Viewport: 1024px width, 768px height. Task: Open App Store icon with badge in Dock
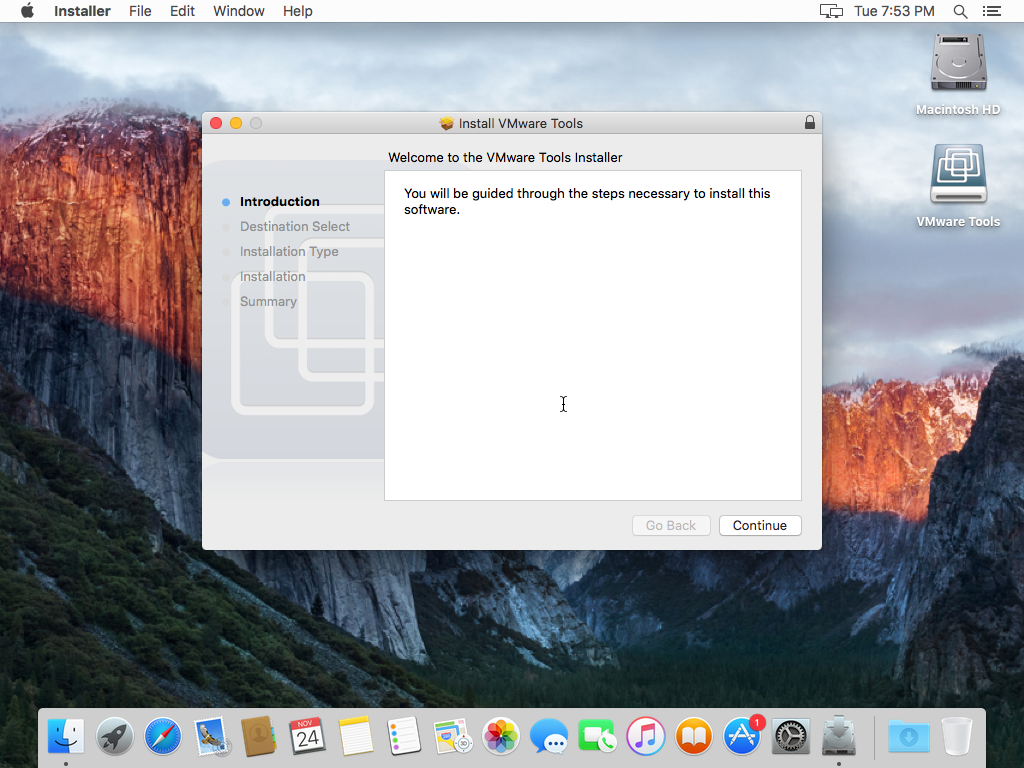tap(742, 736)
